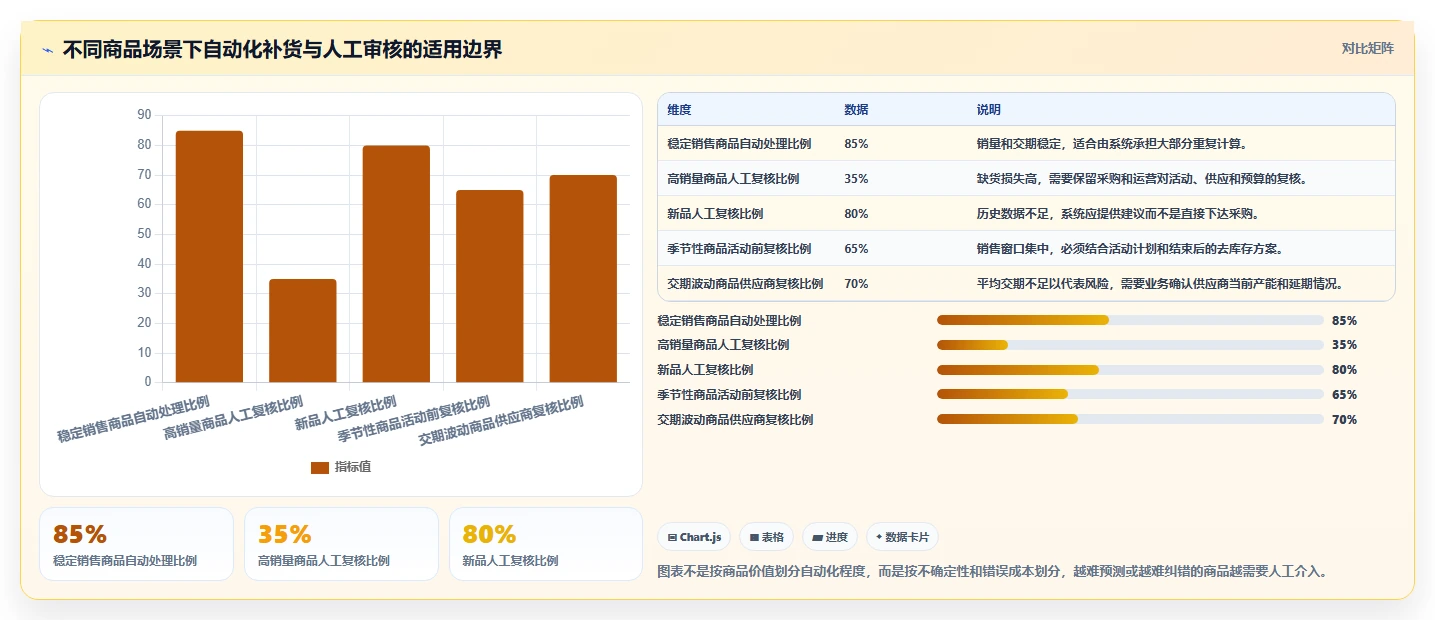This screenshot has height=620, width=1435.
Task: Select the 表格 tag chip
Action: coord(766,537)
